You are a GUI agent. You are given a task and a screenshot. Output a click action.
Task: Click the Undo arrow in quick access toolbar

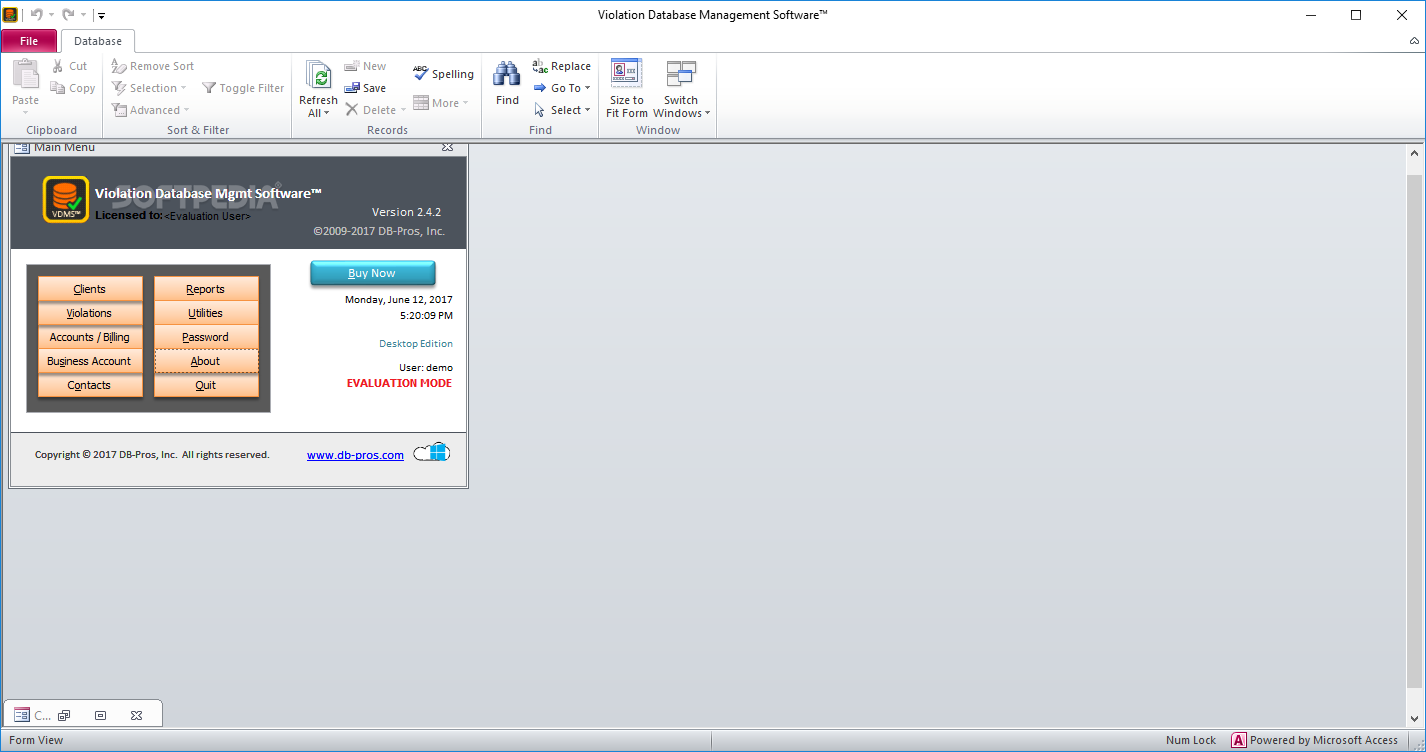click(36, 15)
